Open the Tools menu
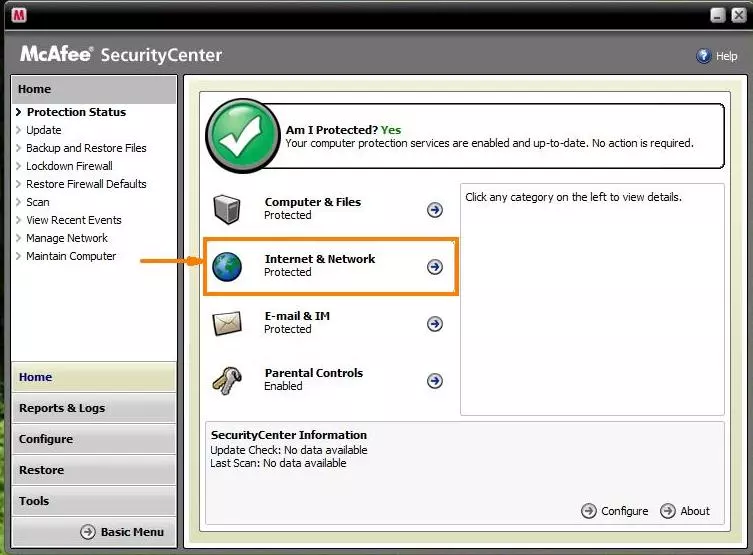The image size is (753, 555). coord(94,501)
